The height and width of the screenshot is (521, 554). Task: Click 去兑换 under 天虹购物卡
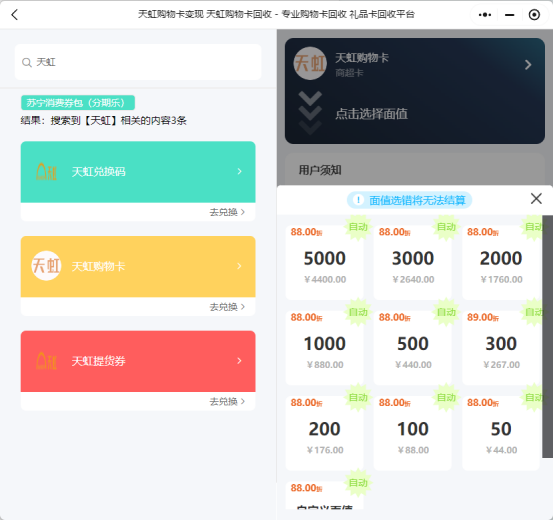coord(227,307)
